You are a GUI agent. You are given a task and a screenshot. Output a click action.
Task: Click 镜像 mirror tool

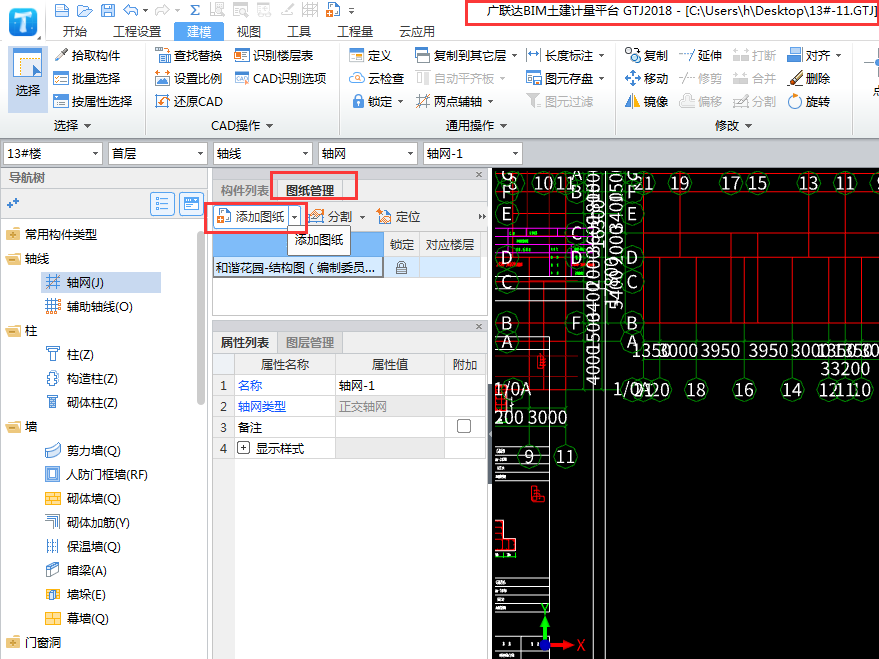tap(646, 101)
